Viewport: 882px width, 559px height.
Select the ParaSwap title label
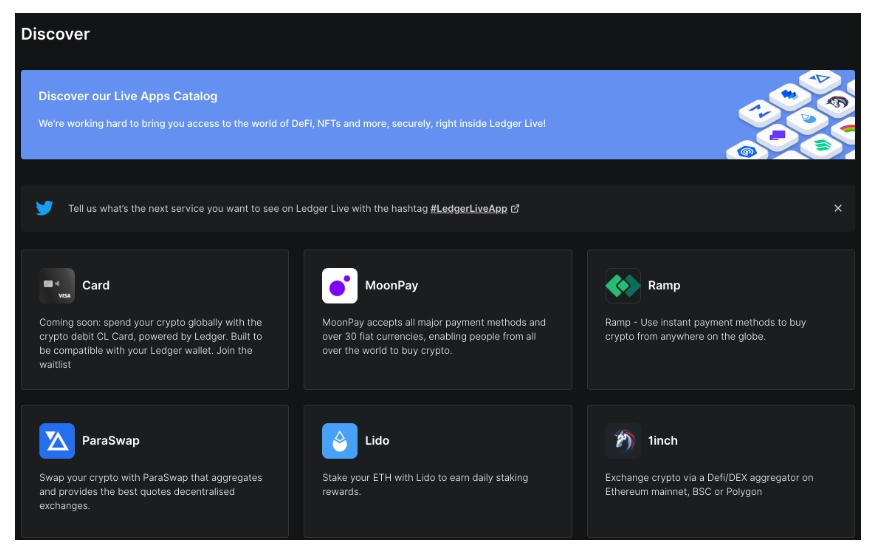110,441
